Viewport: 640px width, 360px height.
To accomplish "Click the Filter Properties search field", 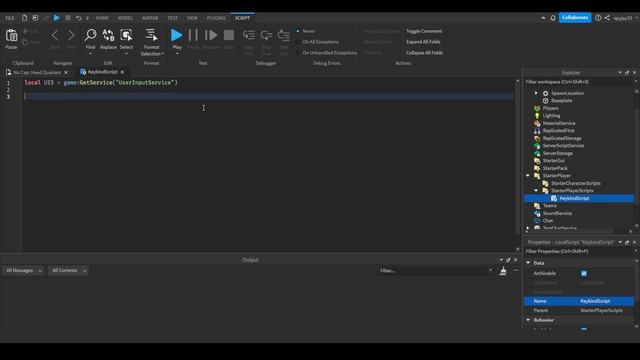I will pyautogui.click(x=579, y=251).
